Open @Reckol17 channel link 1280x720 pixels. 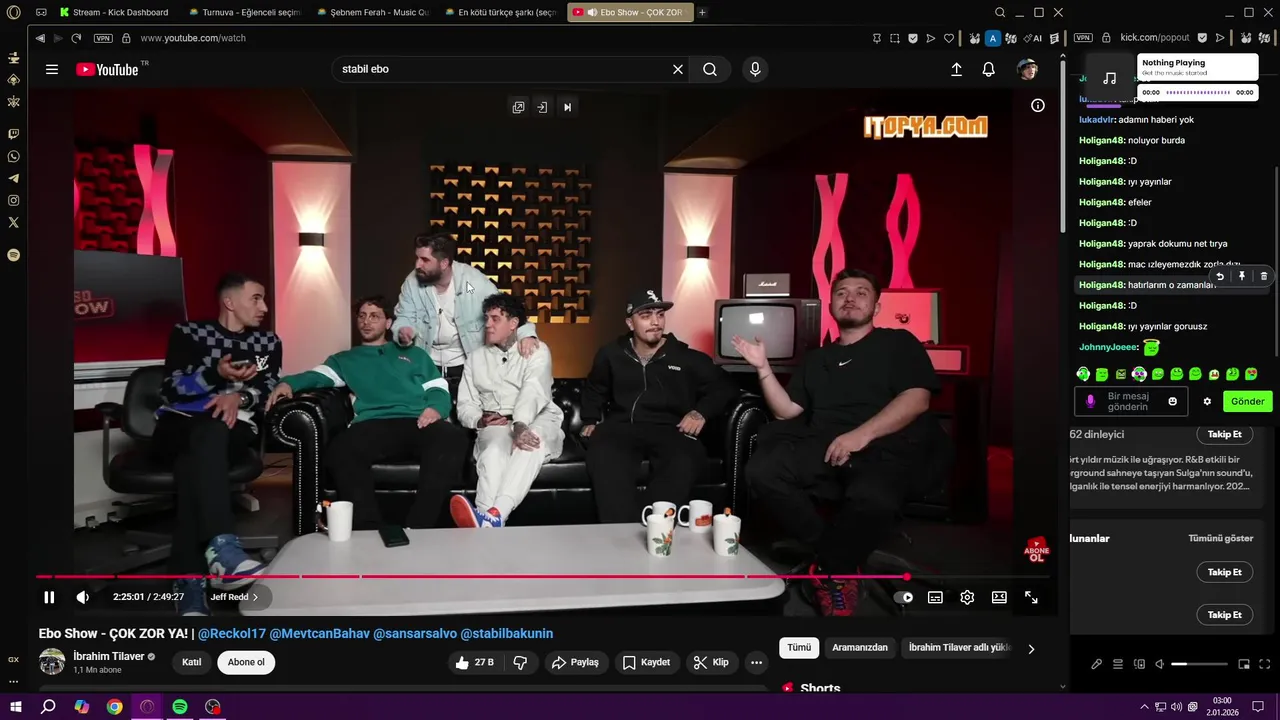click(232, 633)
